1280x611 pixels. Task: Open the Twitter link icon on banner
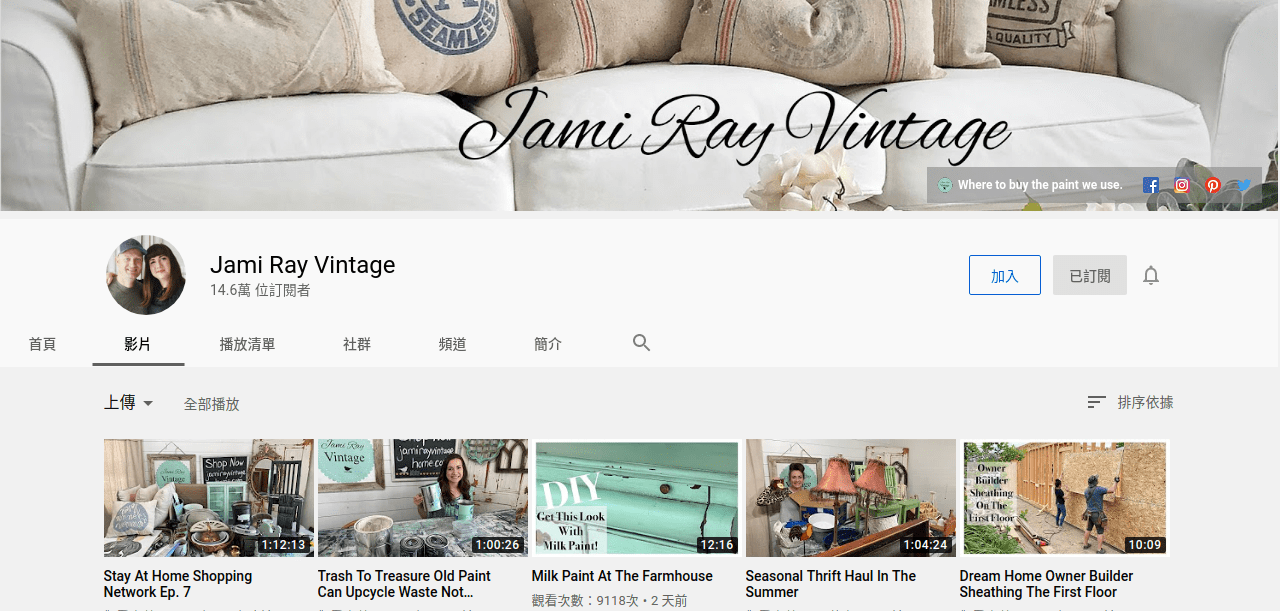click(x=1244, y=185)
